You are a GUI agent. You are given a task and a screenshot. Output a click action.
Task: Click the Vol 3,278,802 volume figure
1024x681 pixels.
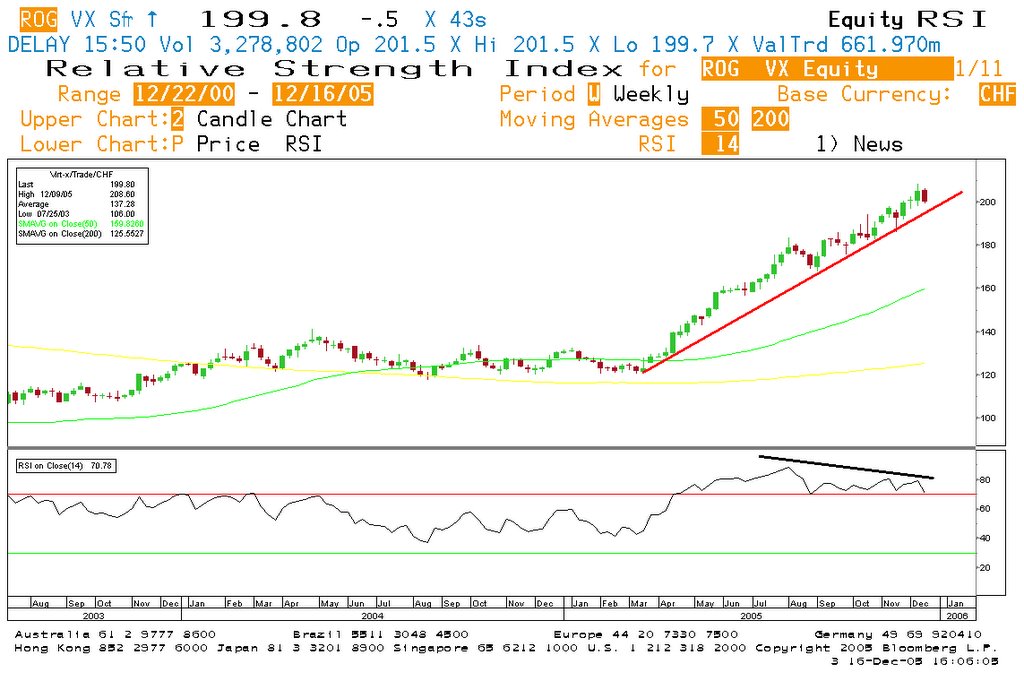point(241,44)
